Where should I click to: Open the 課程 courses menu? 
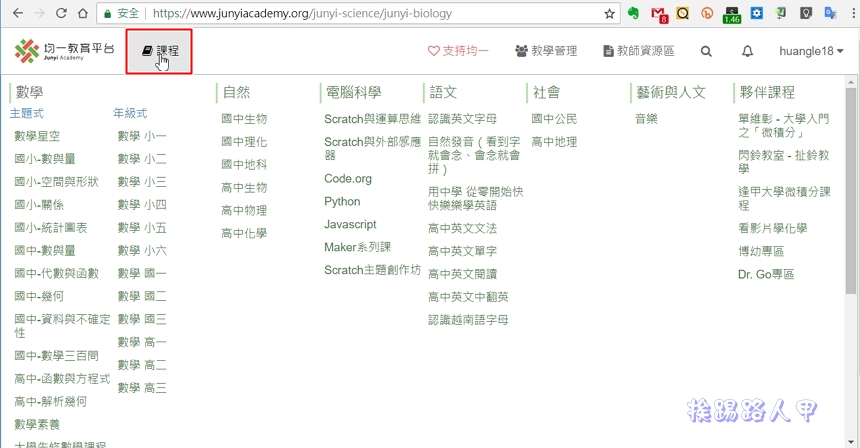point(159,51)
